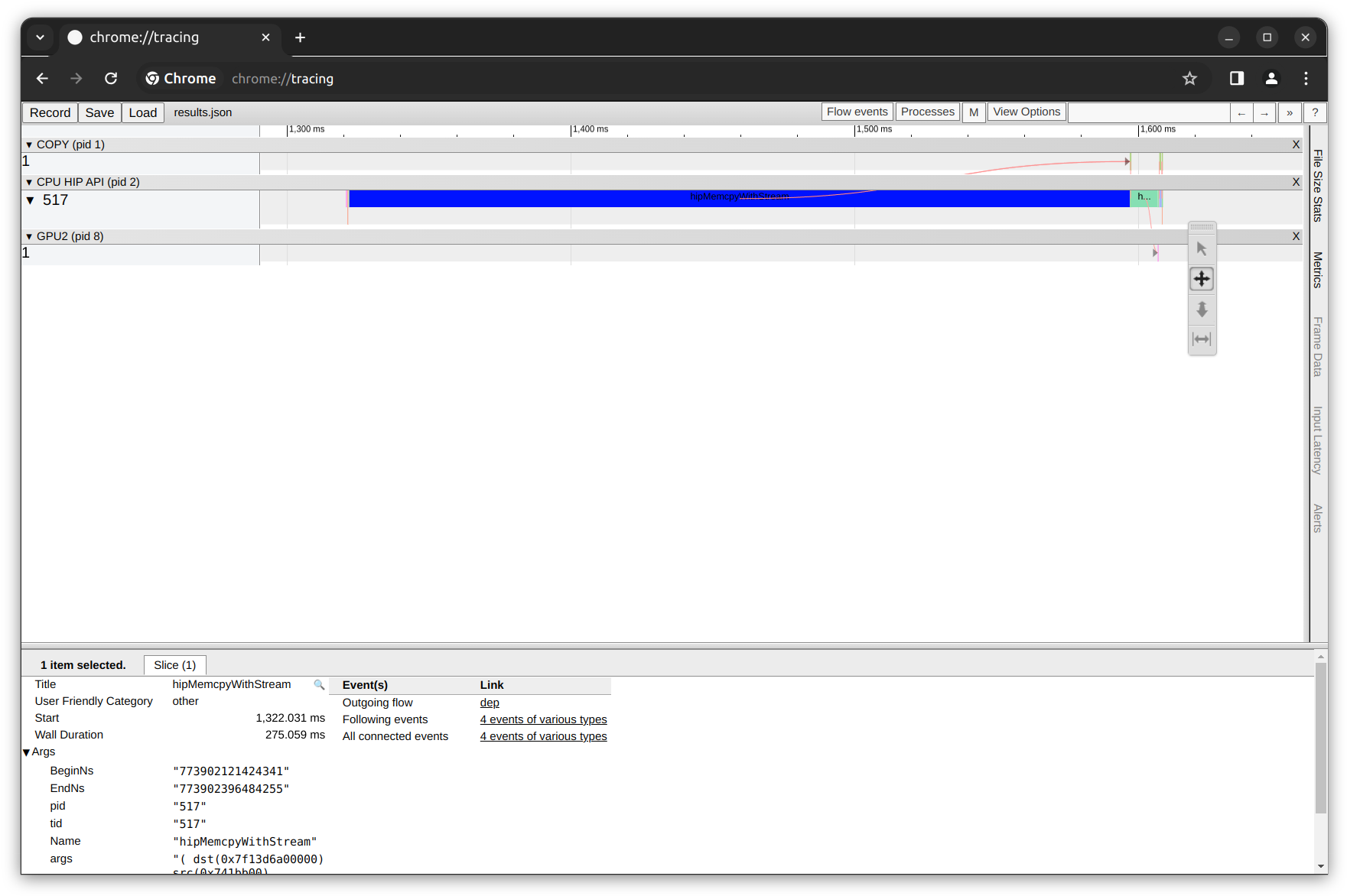Select the vertical zoom tool
This screenshot has width=1347, height=896.
[x=1202, y=310]
